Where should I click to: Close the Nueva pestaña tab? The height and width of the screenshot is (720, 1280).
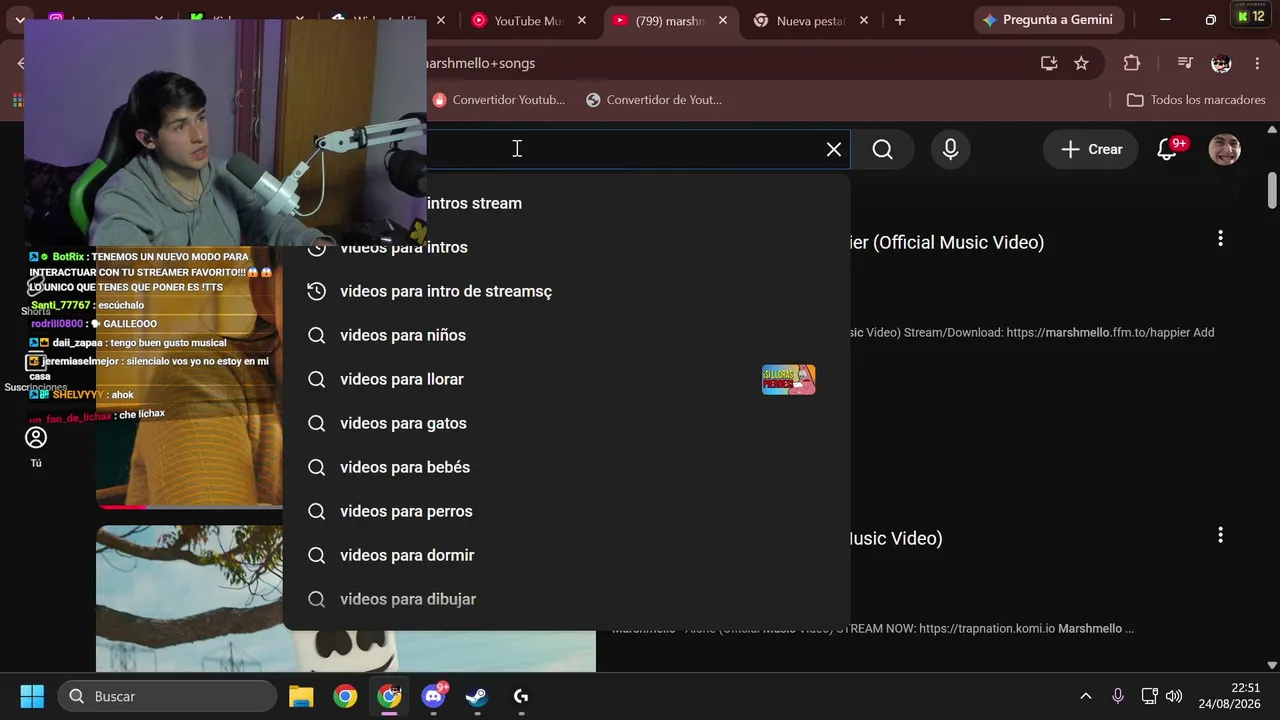tap(864, 20)
